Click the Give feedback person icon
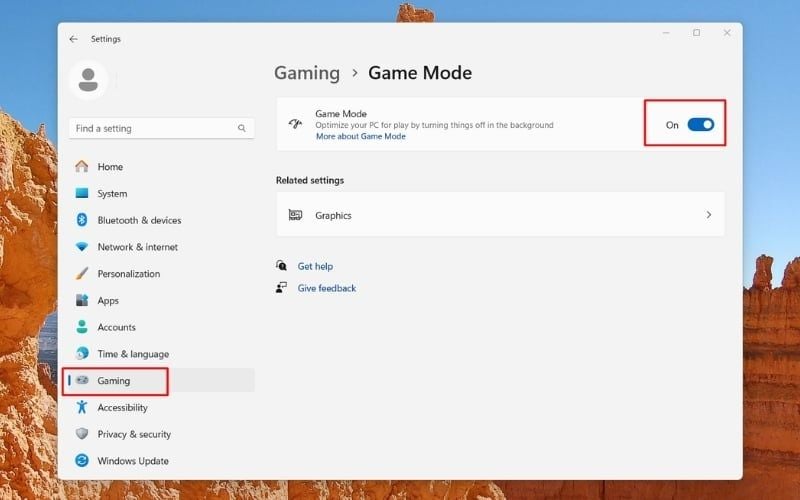The height and width of the screenshot is (500, 800). pos(281,288)
